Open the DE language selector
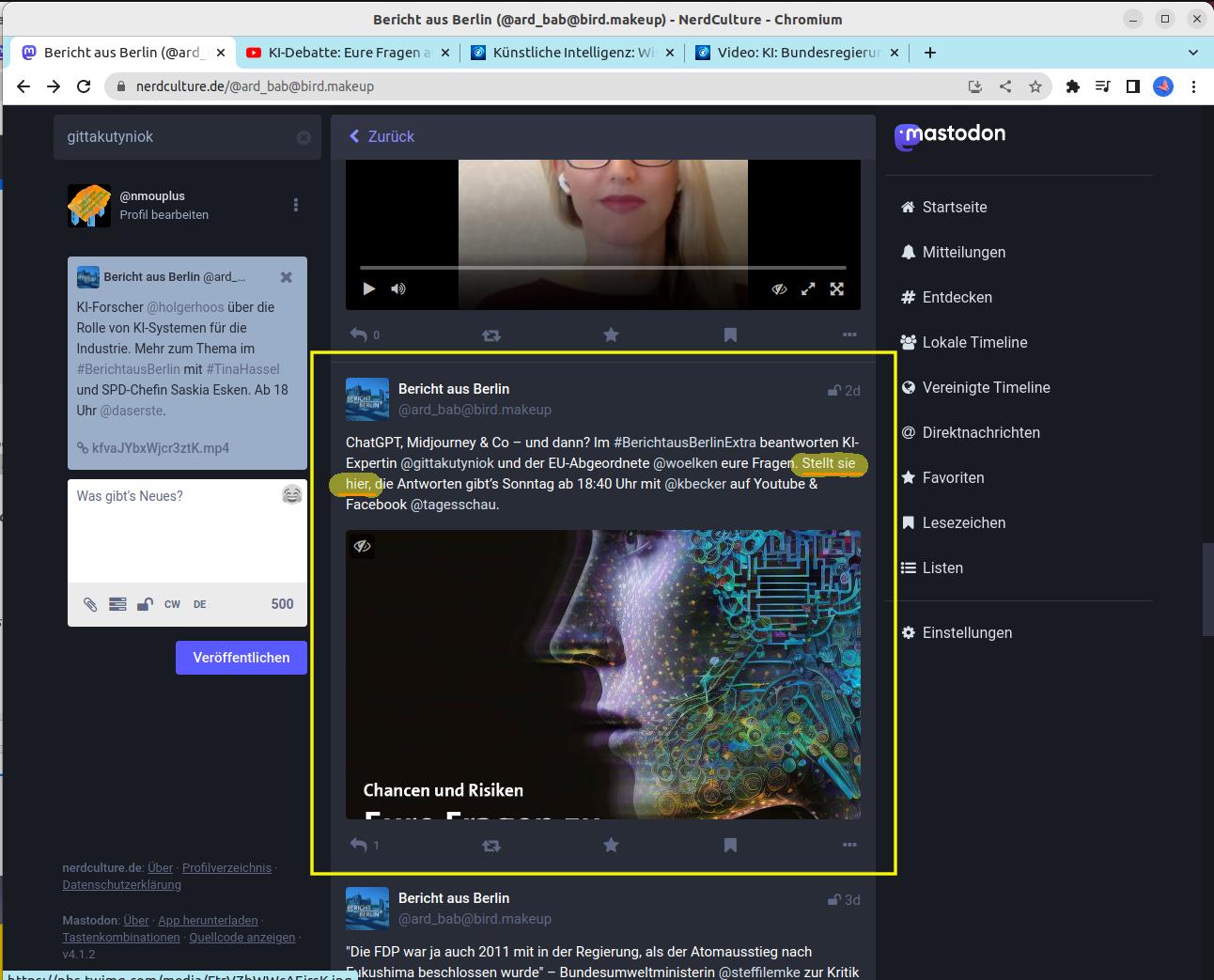Viewport: 1214px width, 980px height. coord(200,604)
